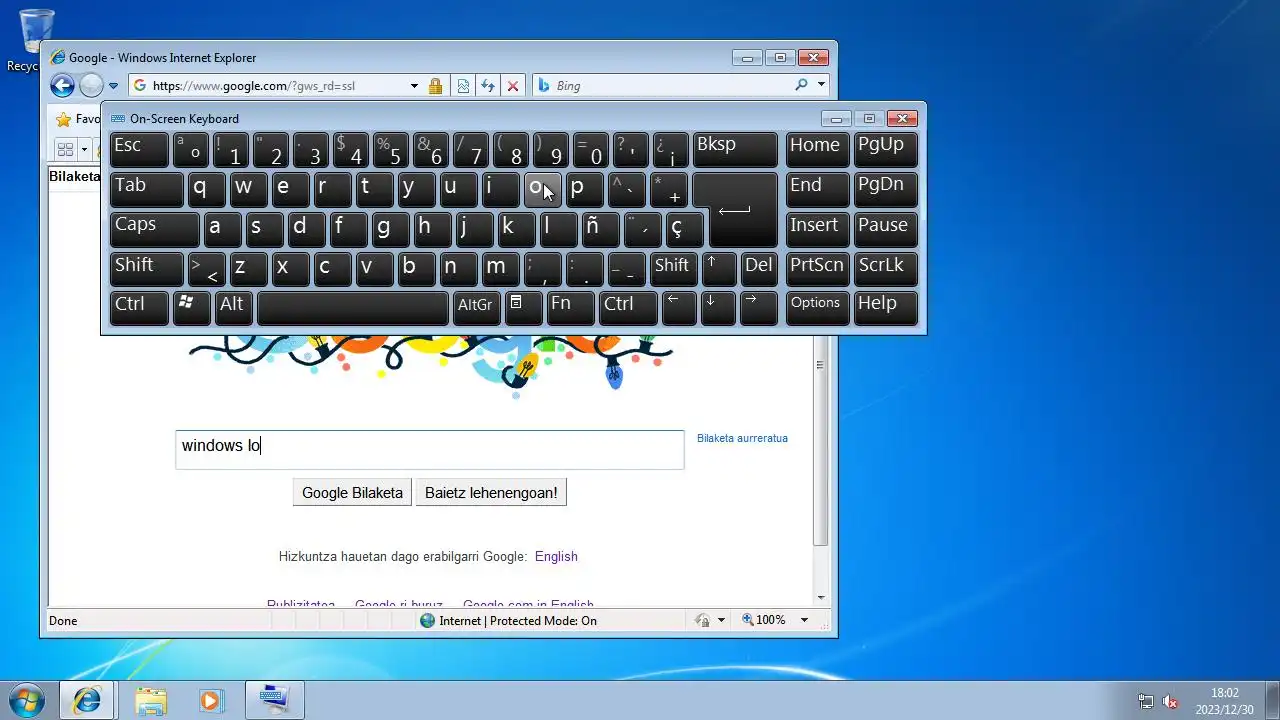
Task: Click the Favorites star icon
Action: point(63,120)
